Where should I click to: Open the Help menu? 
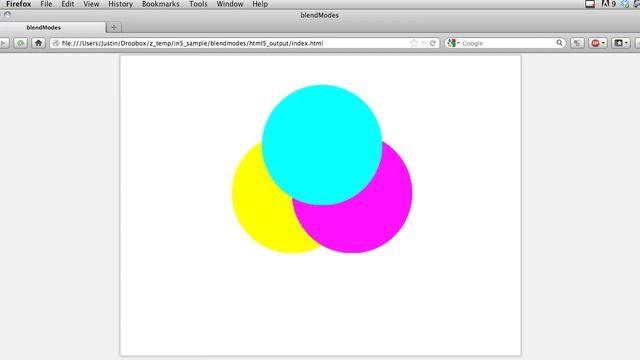pyautogui.click(x=260, y=4)
